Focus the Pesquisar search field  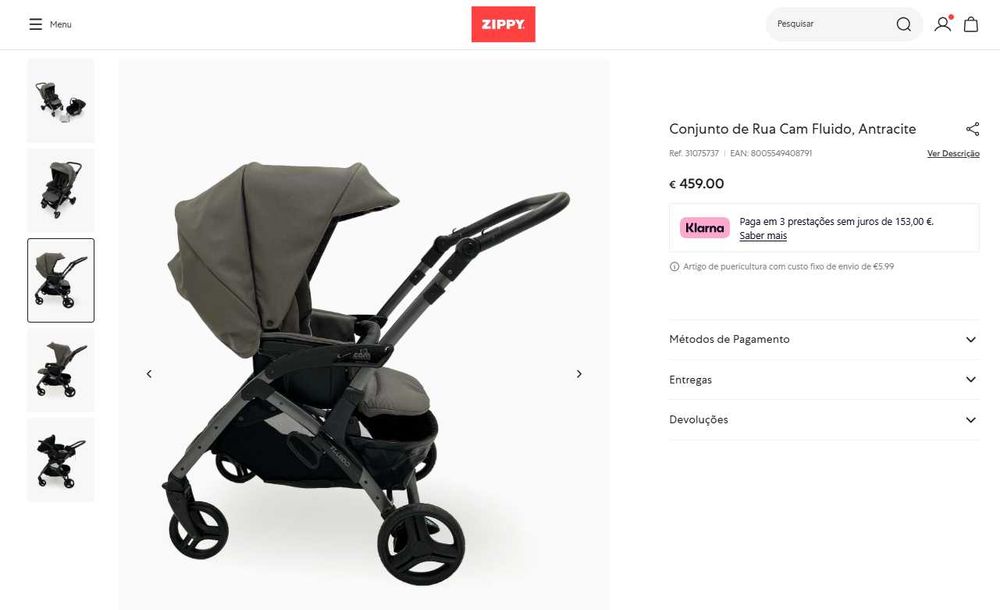click(x=832, y=24)
